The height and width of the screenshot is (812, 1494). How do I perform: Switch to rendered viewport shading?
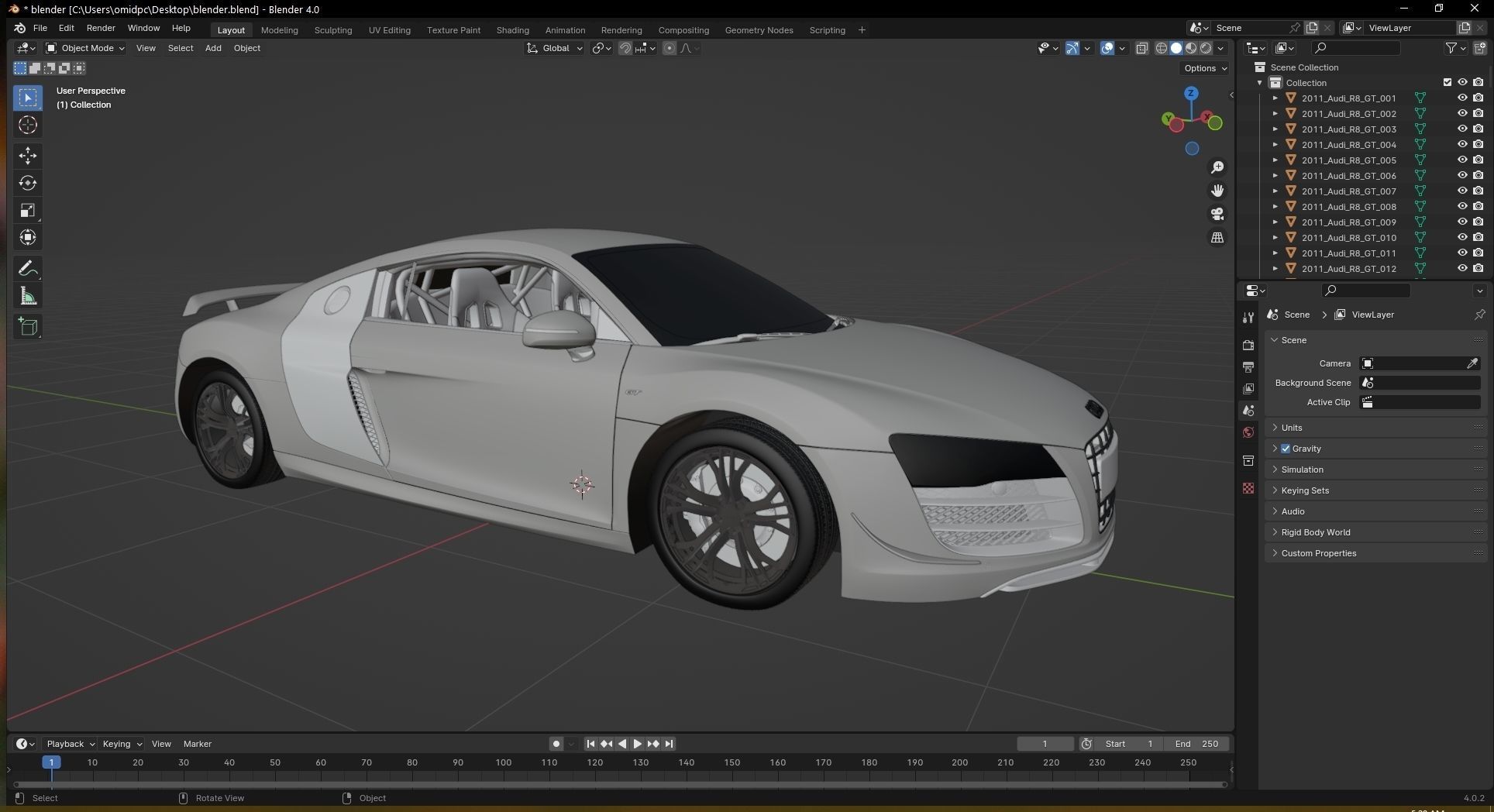(1206, 48)
